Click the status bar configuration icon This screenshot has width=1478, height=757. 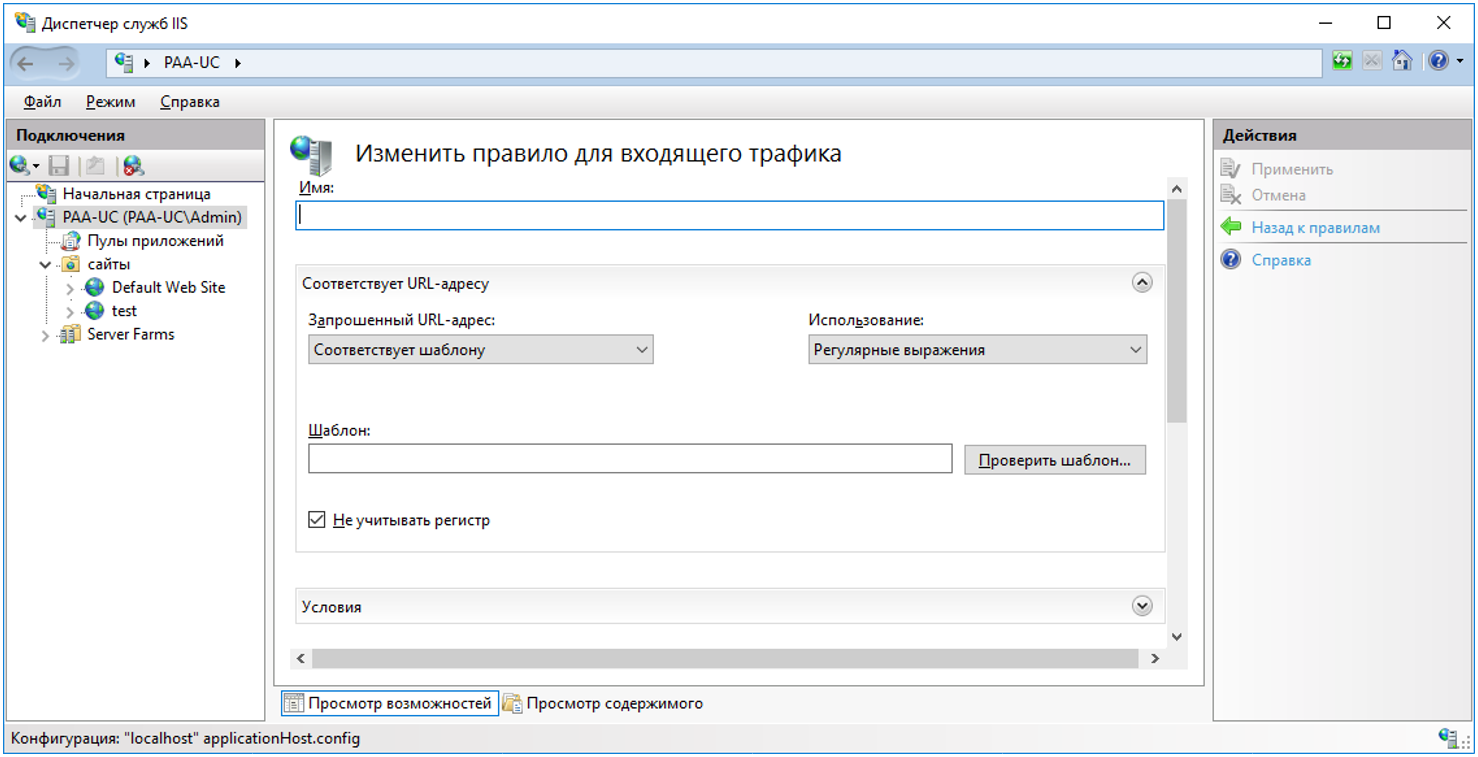(x=1448, y=738)
